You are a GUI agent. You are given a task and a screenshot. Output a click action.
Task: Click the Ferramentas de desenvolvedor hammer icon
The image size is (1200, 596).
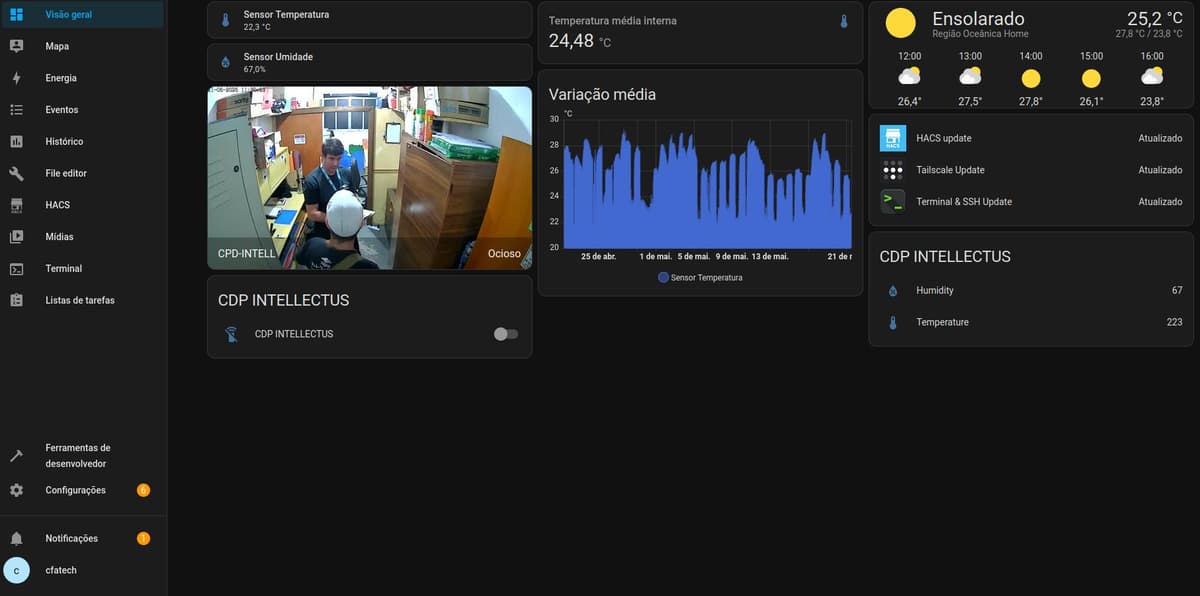tap(16, 456)
